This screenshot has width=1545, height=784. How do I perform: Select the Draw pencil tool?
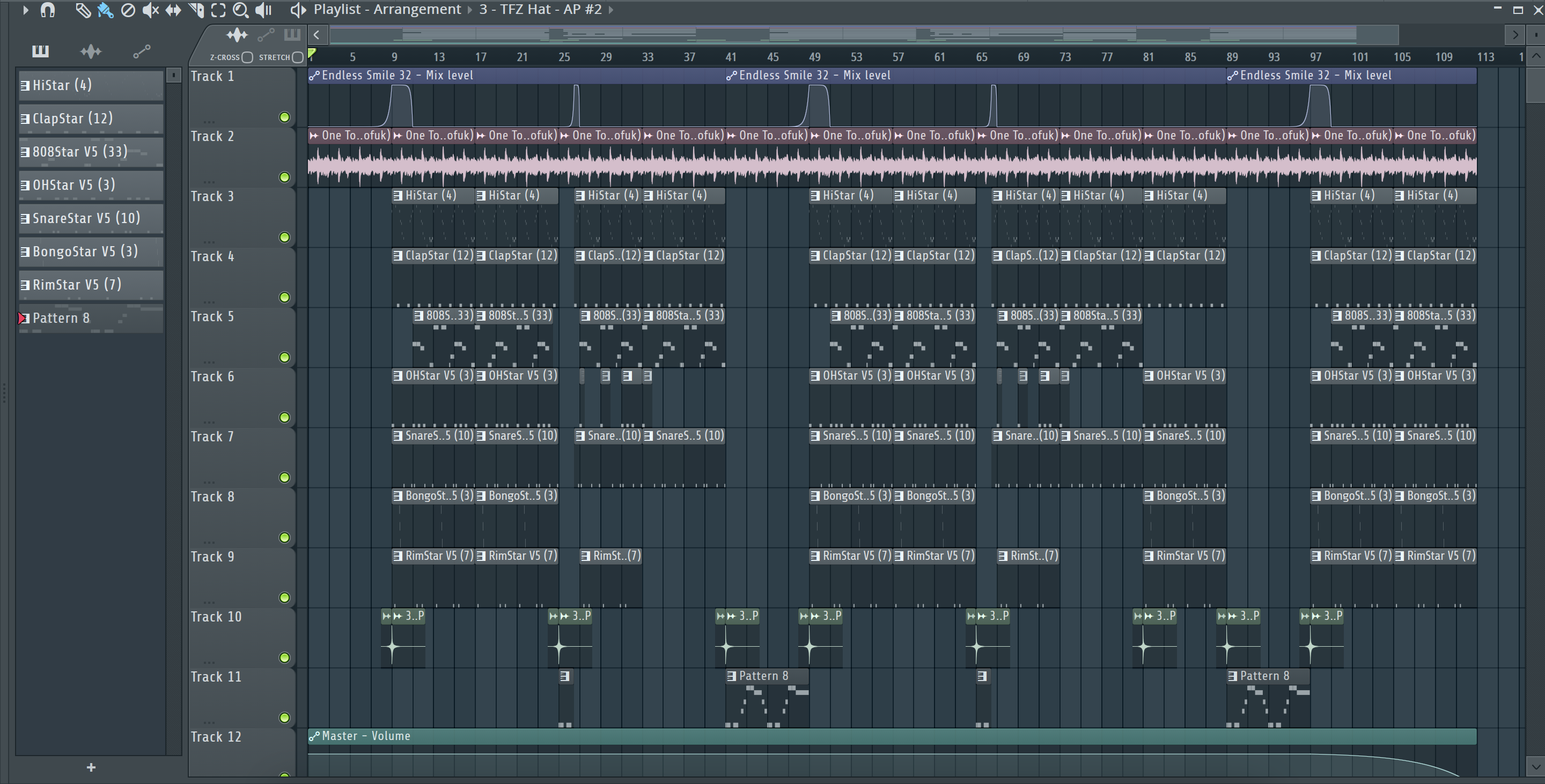tap(82, 10)
